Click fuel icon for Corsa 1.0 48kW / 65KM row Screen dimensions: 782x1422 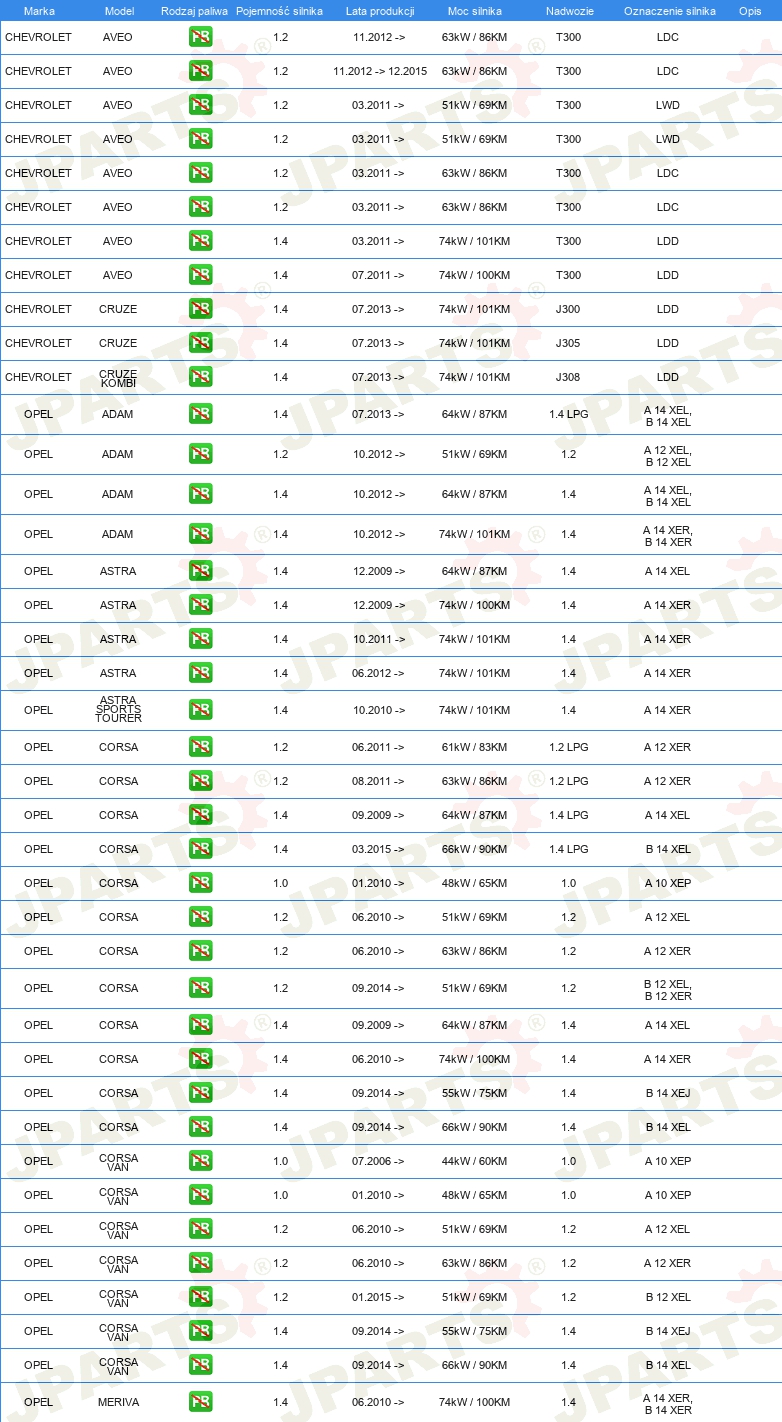pyautogui.click(x=200, y=883)
